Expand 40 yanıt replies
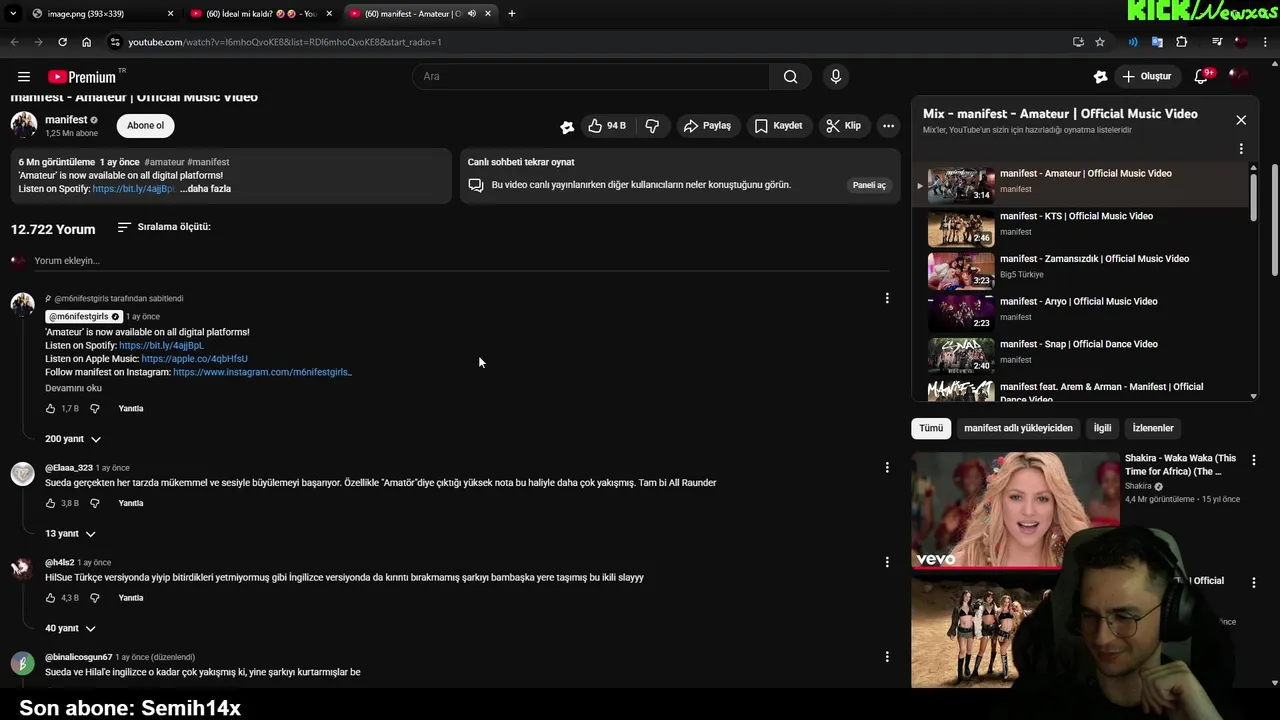Image resolution: width=1280 pixels, height=720 pixels. [70, 629]
